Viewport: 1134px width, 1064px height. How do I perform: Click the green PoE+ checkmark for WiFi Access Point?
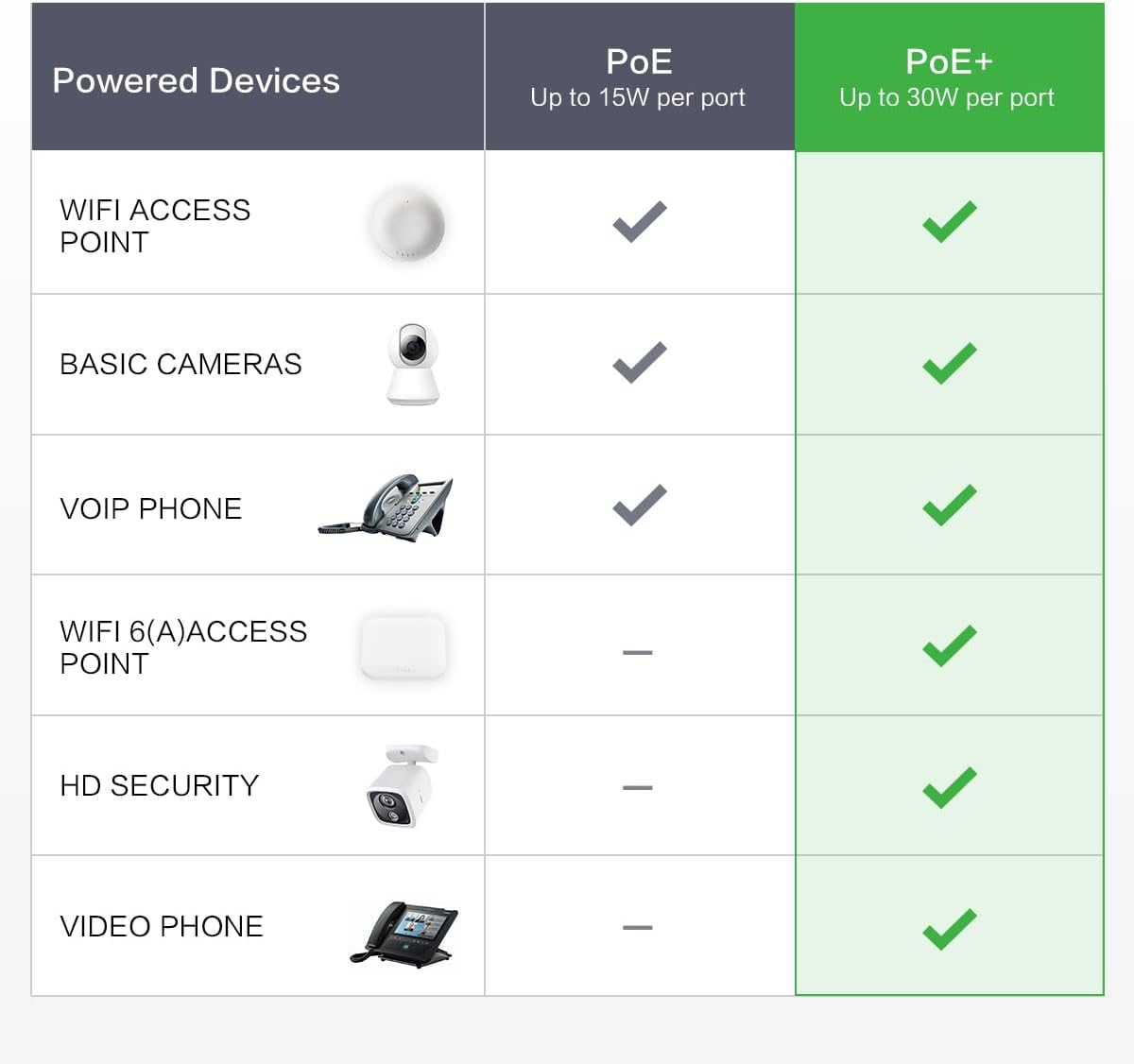[x=950, y=222]
